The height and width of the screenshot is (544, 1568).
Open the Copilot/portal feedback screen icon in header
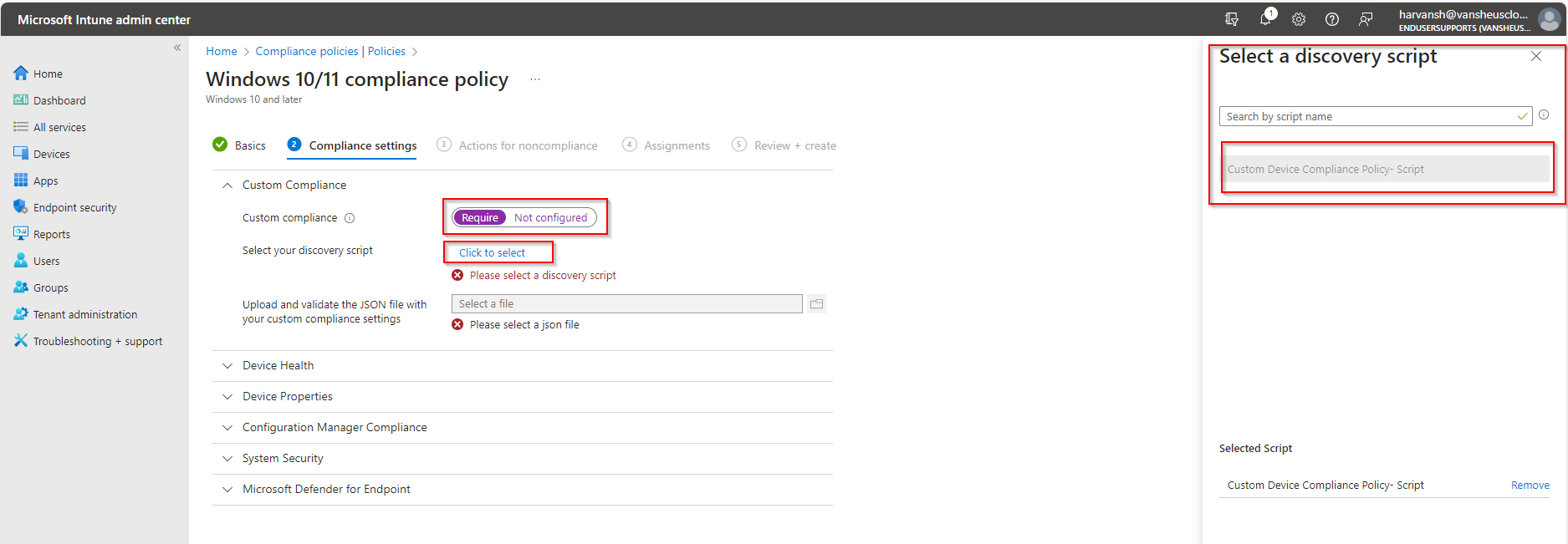coord(1232,18)
